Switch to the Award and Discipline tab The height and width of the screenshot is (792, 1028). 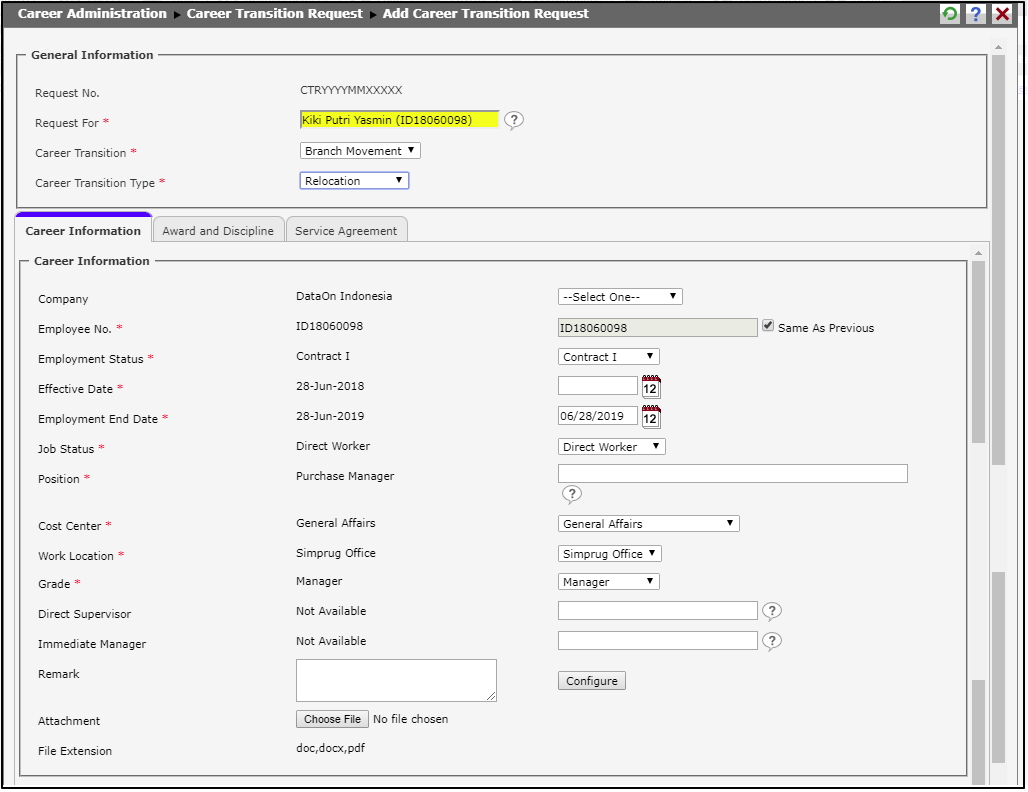218,231
